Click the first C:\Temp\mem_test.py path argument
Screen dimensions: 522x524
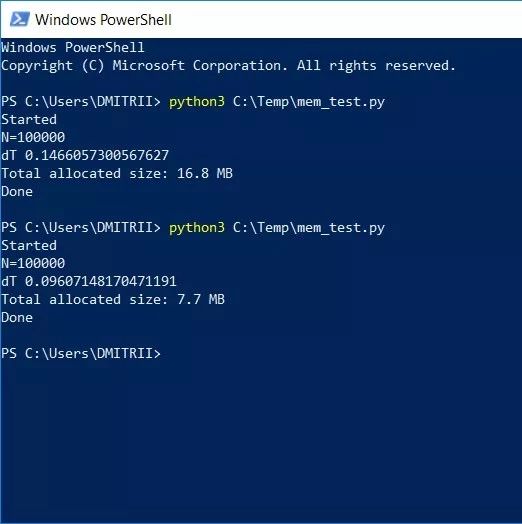click(x=309, y=102)
